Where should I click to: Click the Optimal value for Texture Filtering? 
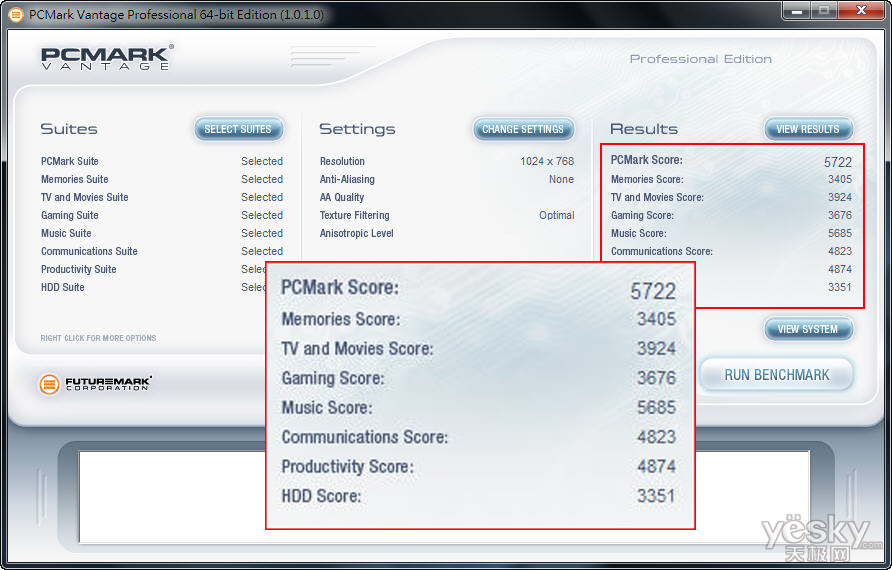[556, 215]
